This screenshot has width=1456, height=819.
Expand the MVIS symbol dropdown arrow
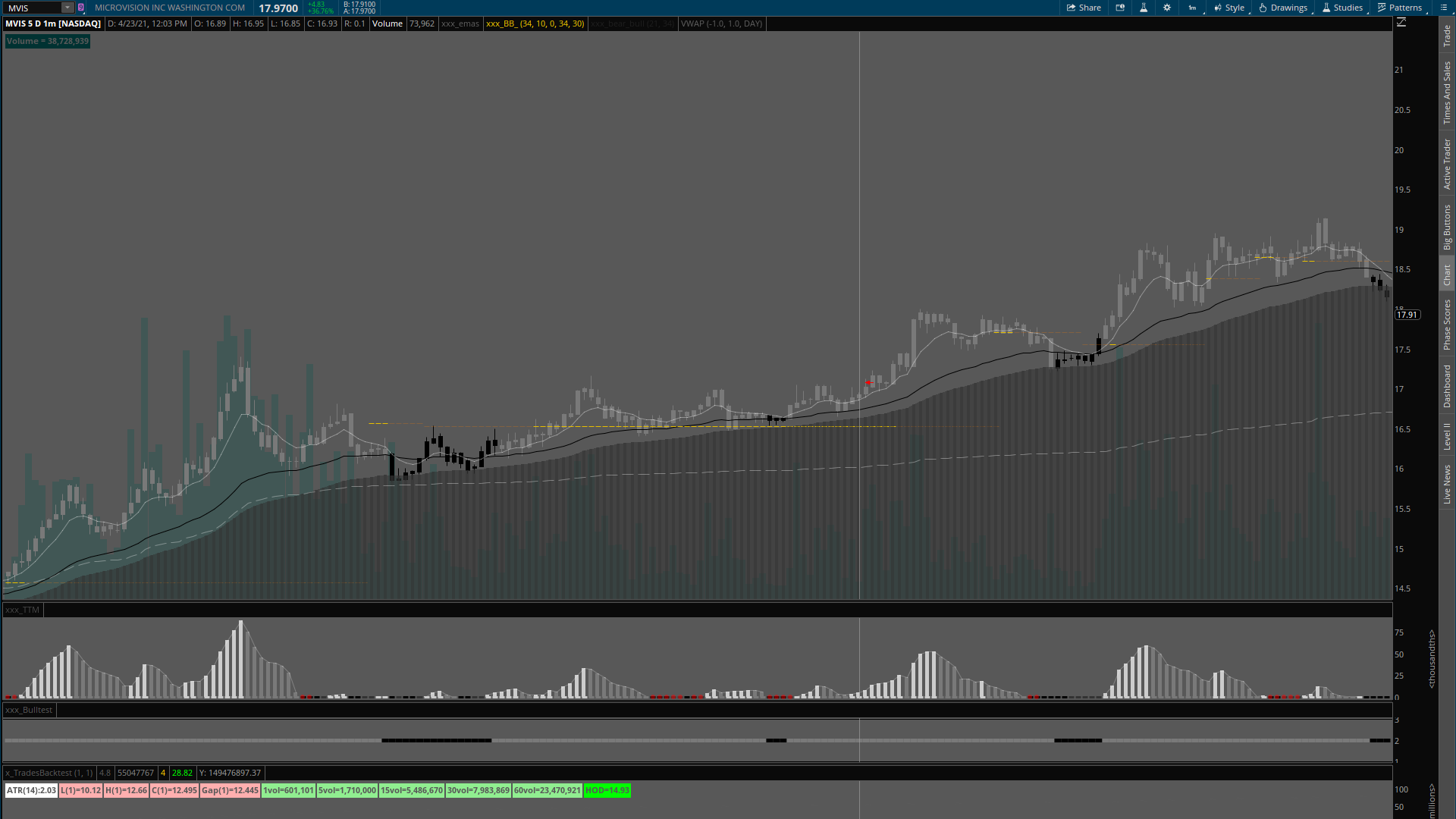[x=67, y=8]
